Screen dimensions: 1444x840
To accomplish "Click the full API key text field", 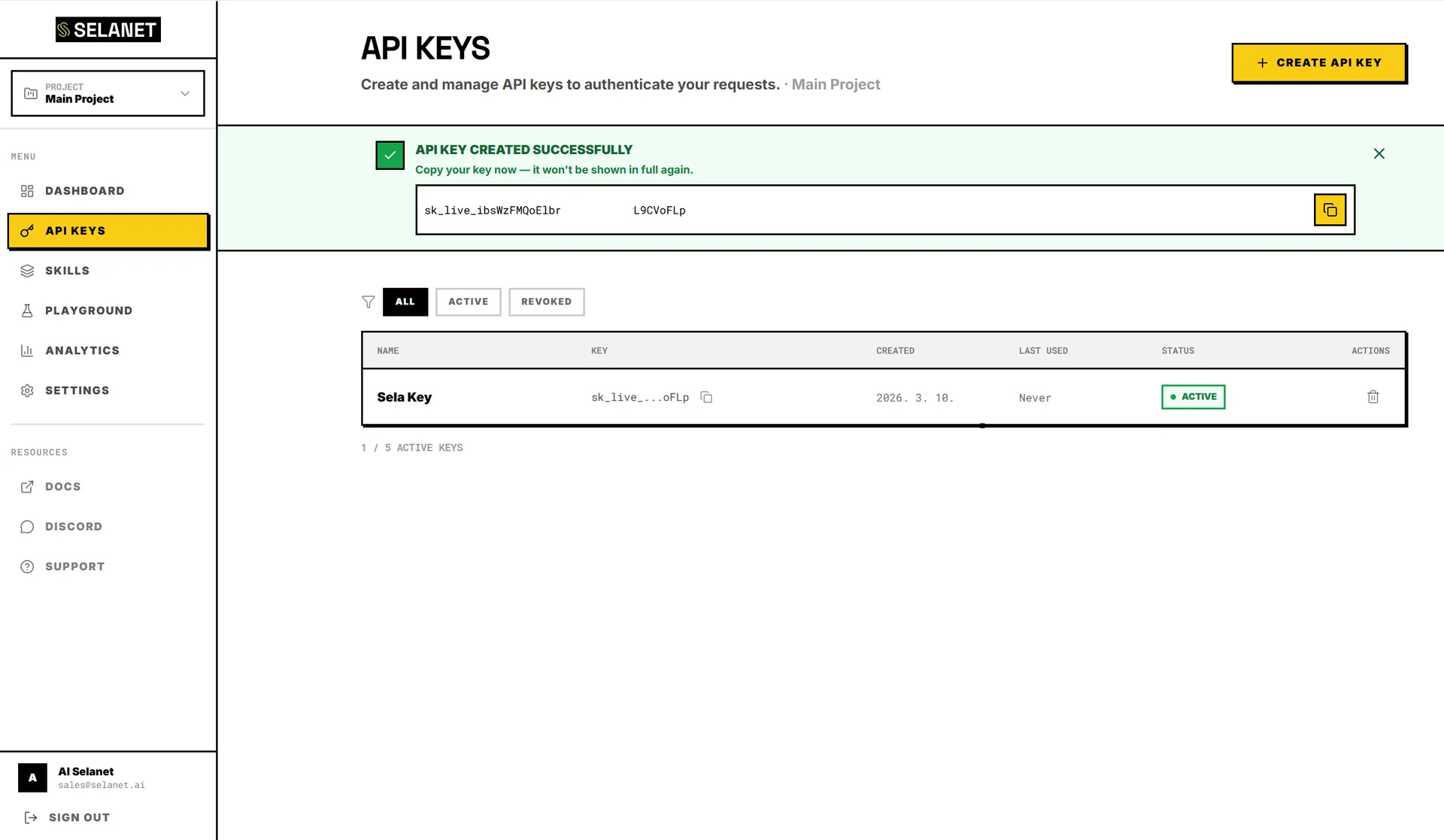I will 827,210.
